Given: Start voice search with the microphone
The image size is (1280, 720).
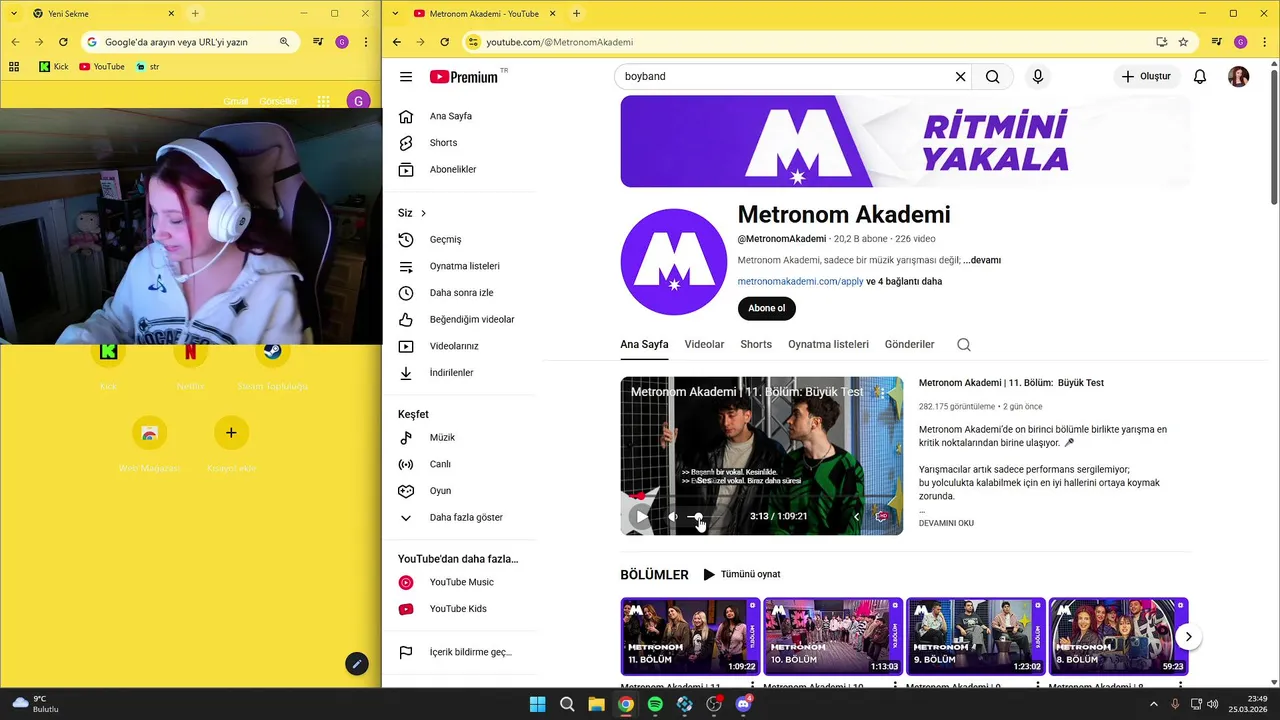Looking at the screenshot, I should coord(1037,77).
